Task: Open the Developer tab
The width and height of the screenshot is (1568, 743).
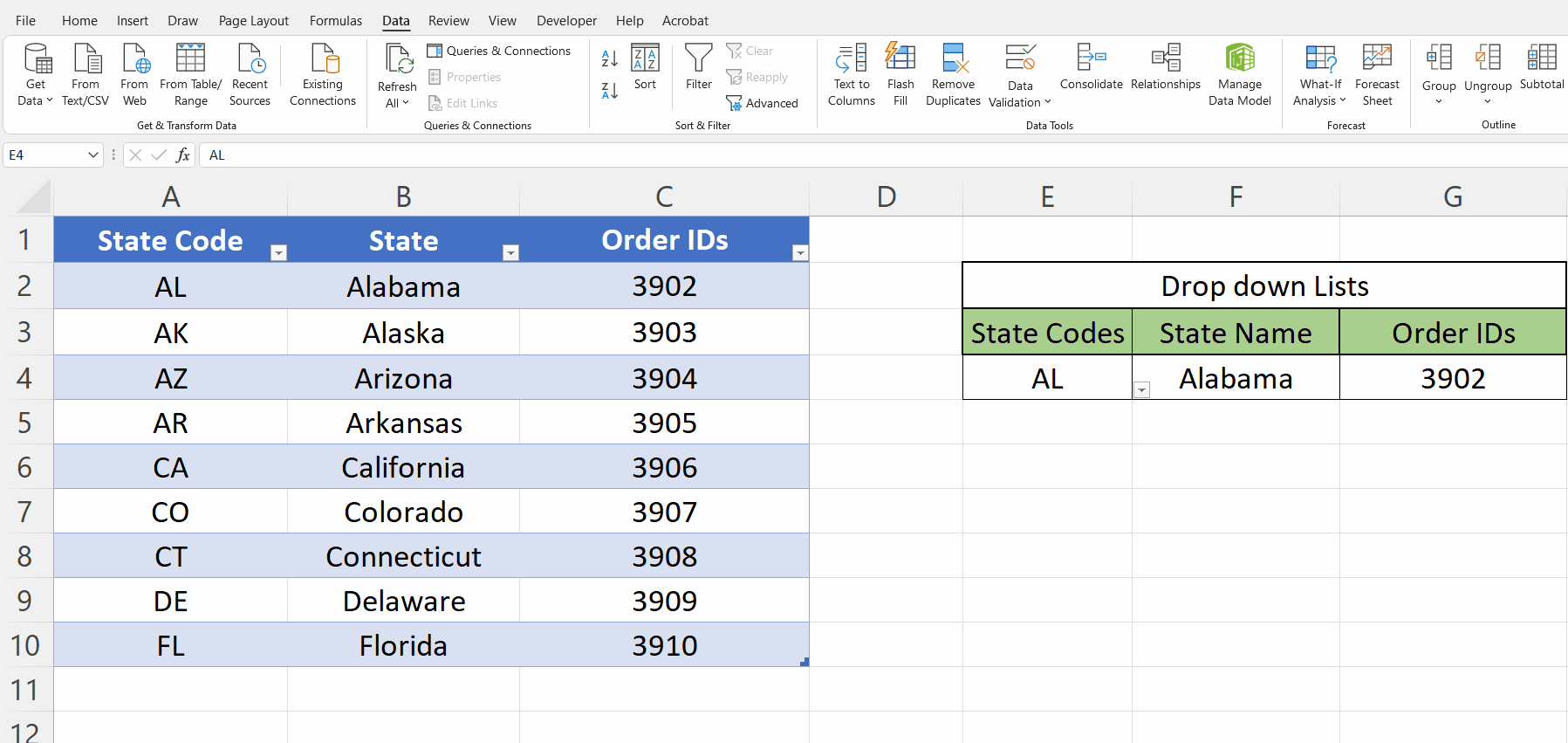Action: tap(566, 20)
